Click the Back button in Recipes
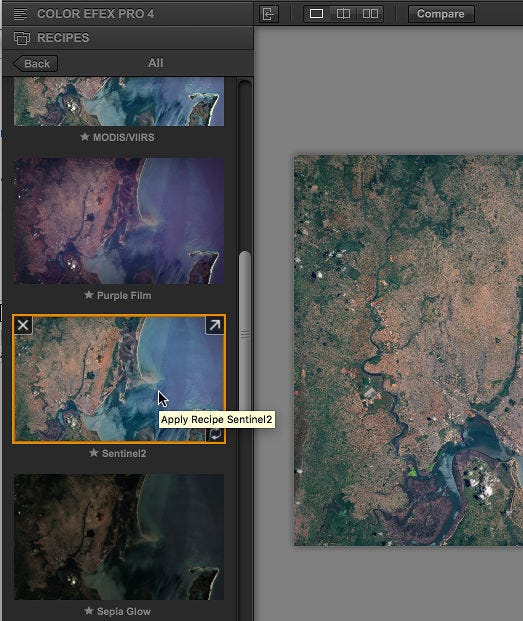The image size is (523, 621). pos(36,63)
